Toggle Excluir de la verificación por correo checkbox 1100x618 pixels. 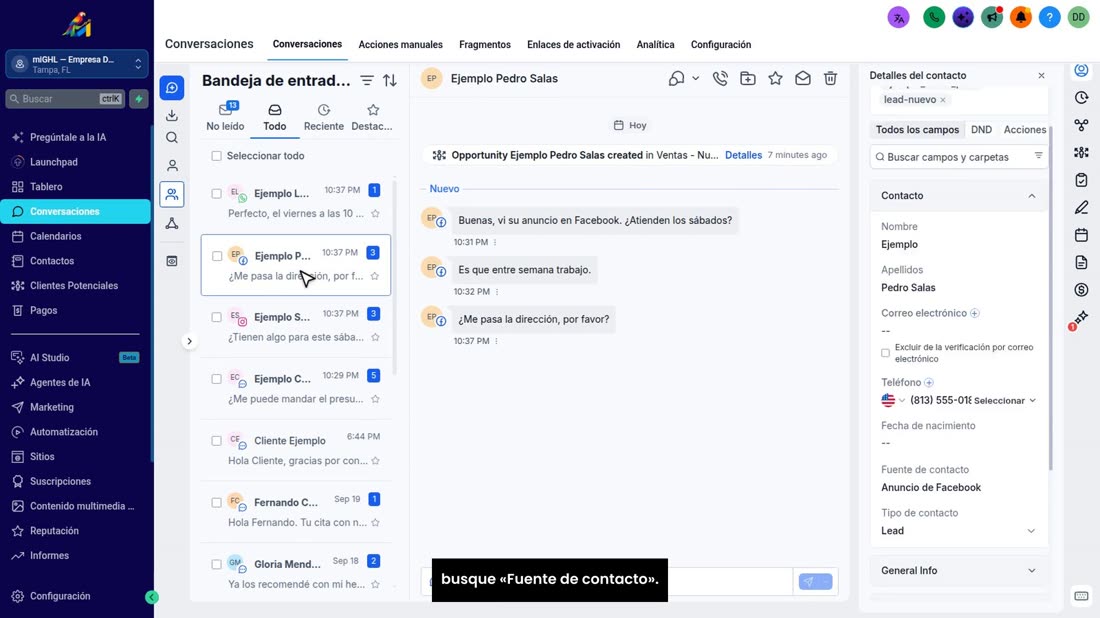pyautogui.click(x=885, y=353)
